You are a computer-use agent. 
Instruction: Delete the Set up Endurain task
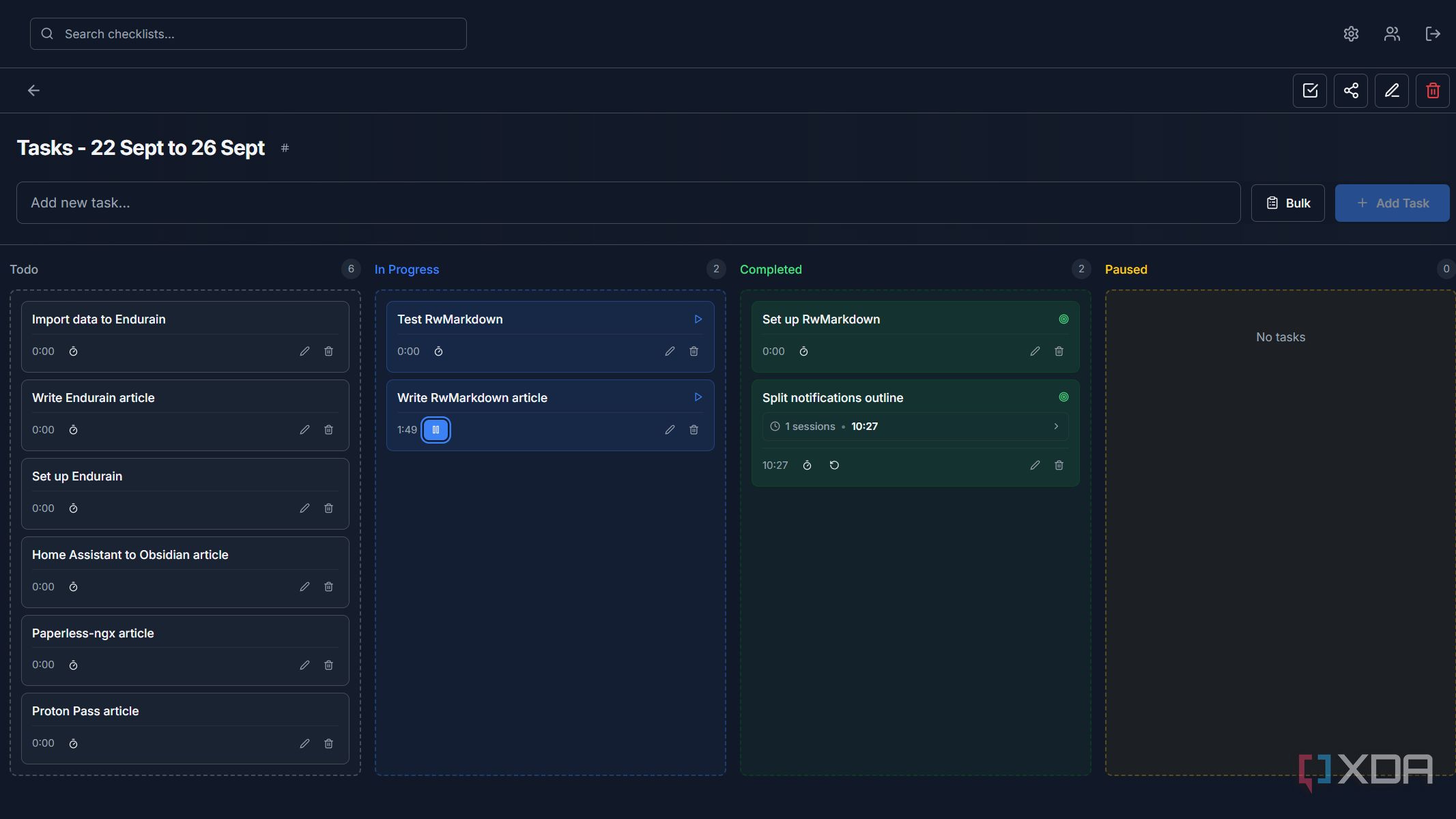(328, 508)
